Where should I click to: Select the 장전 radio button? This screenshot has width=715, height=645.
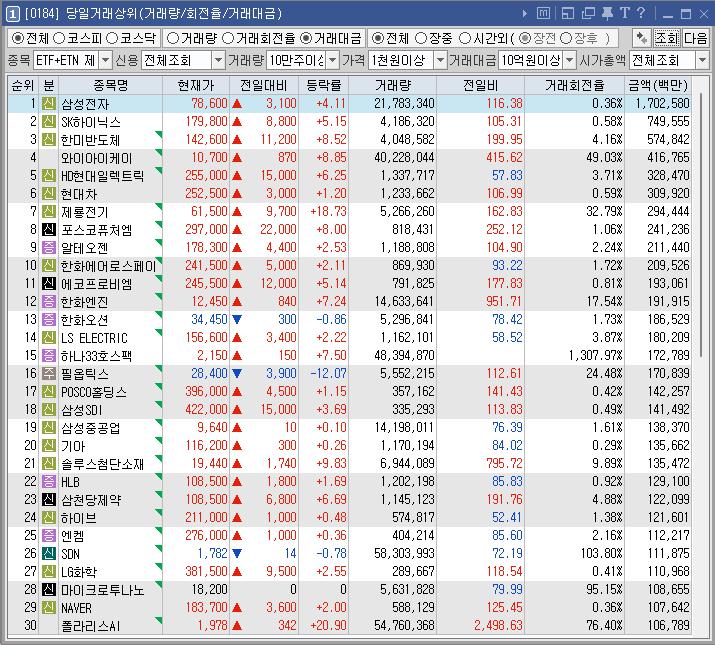coord(525,38)
